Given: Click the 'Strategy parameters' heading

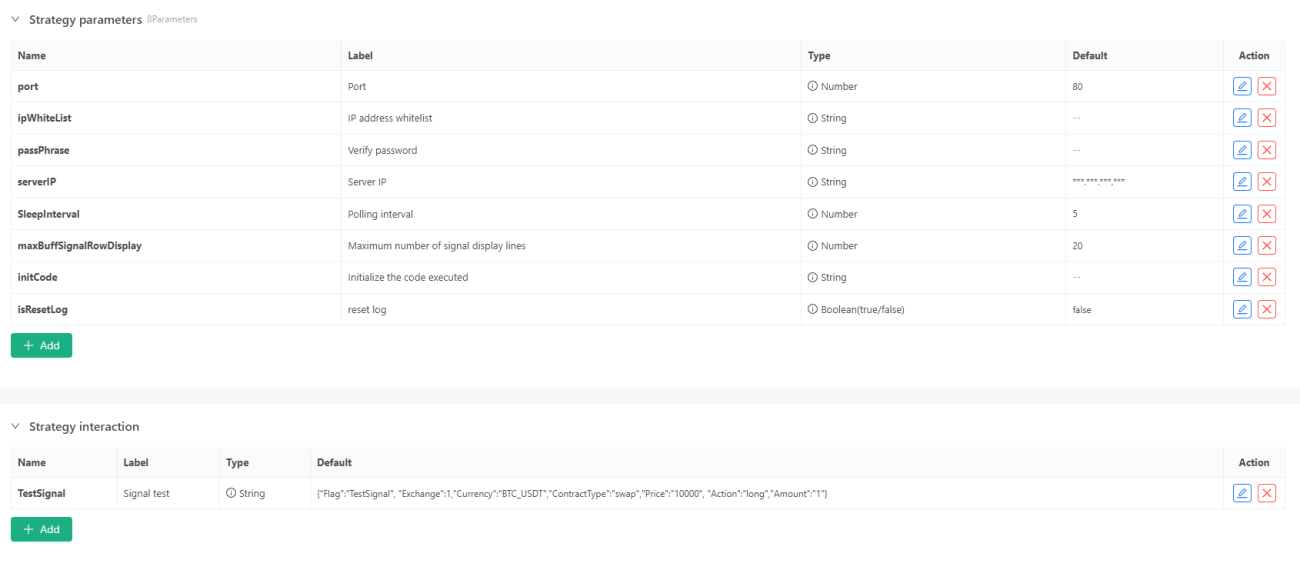Looking at the screenshot, I should coord(86,19).
